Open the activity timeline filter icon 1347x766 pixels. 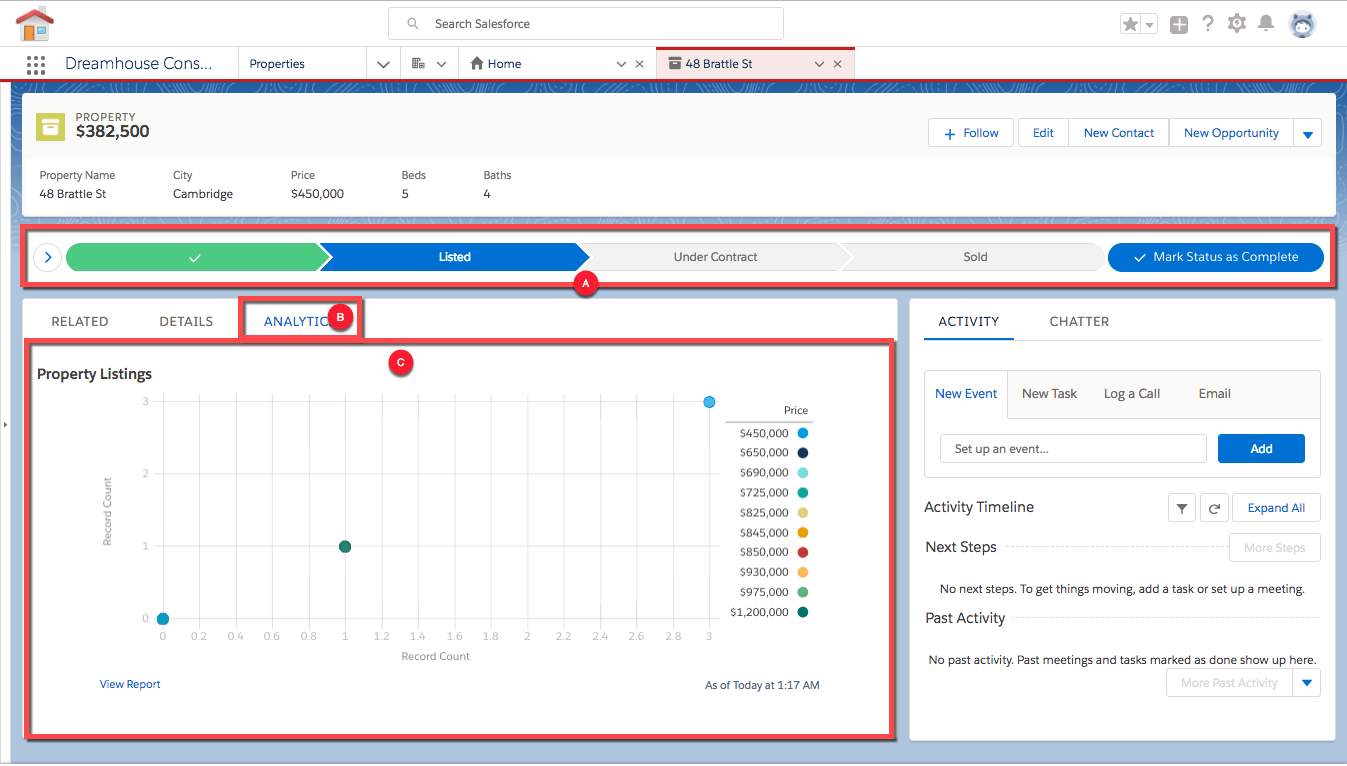1182,508
